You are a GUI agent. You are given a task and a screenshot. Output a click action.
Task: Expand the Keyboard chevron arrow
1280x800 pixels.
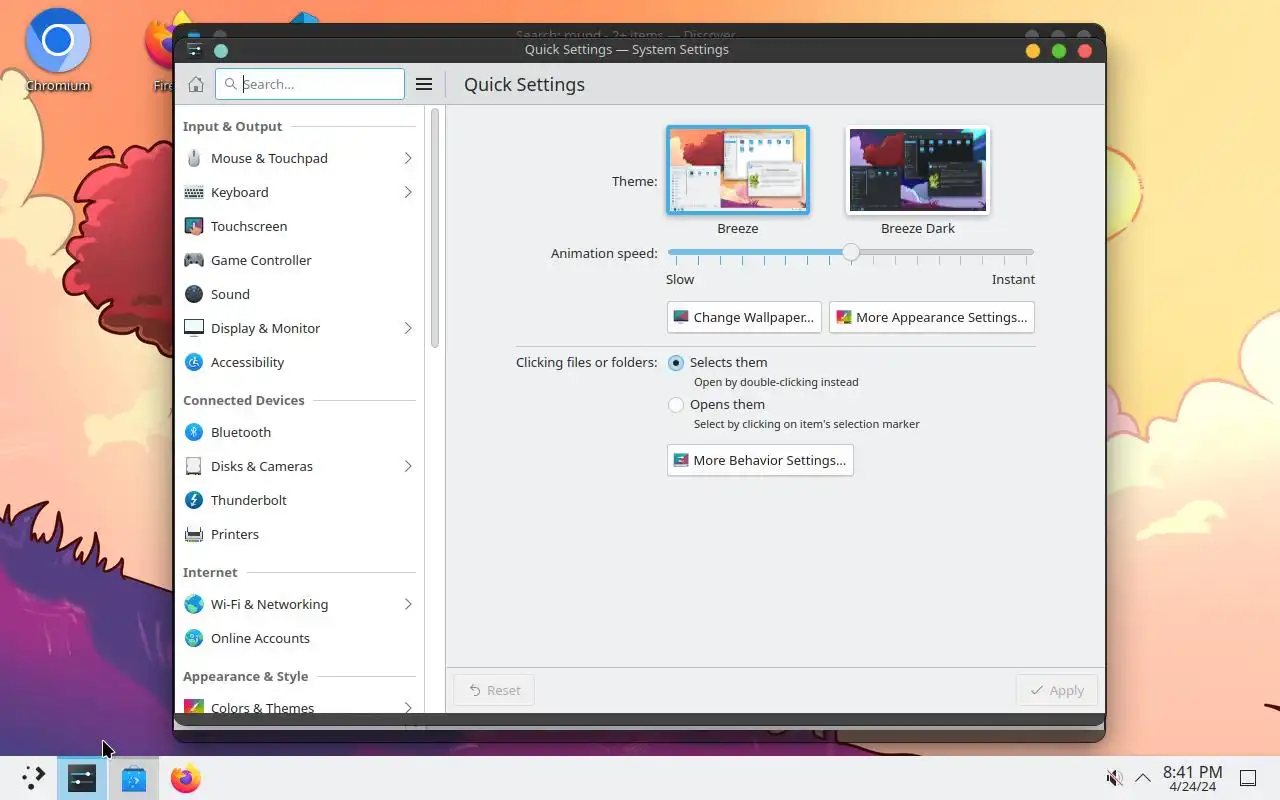(x=408, y=192)
